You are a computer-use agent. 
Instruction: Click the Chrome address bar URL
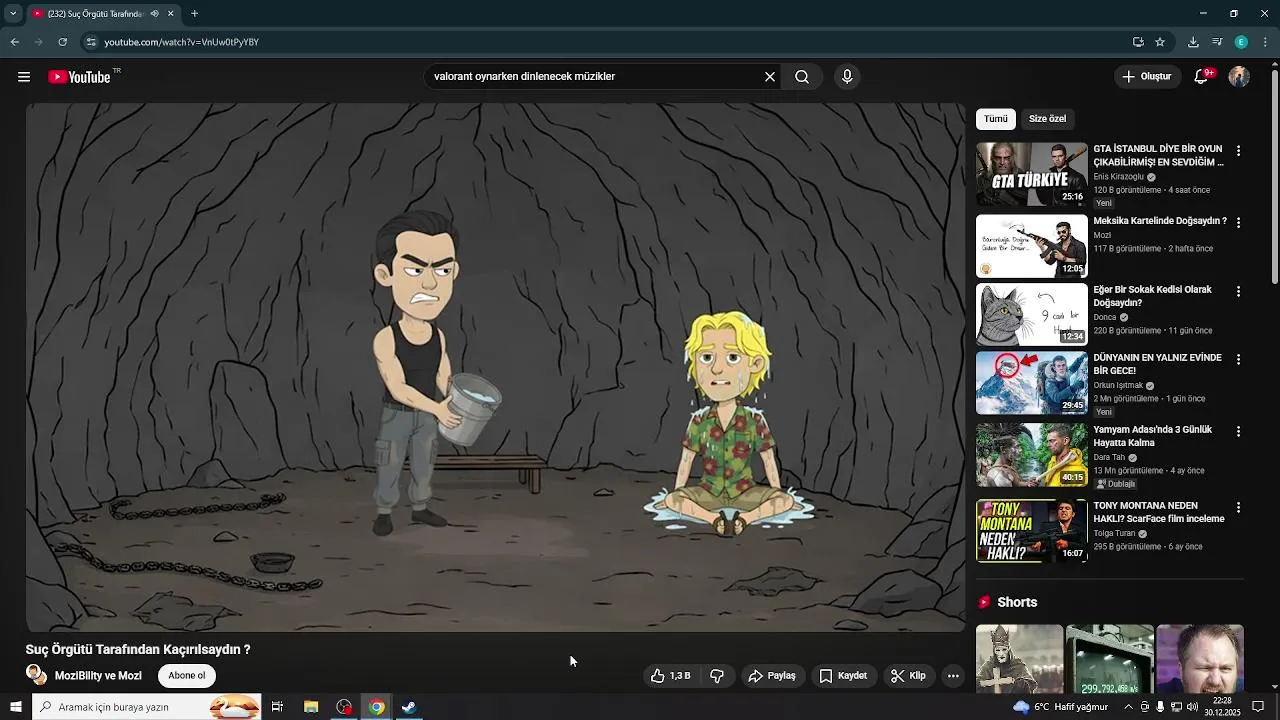pos(181,42)
